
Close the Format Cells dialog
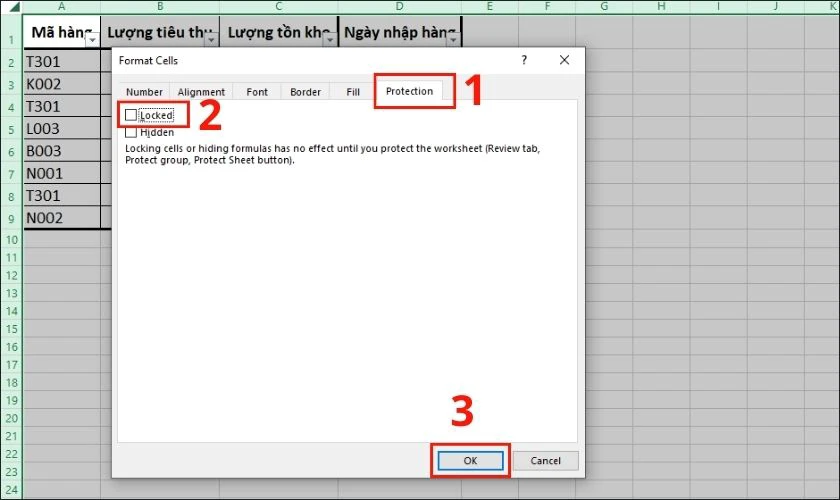click(564, 60)
